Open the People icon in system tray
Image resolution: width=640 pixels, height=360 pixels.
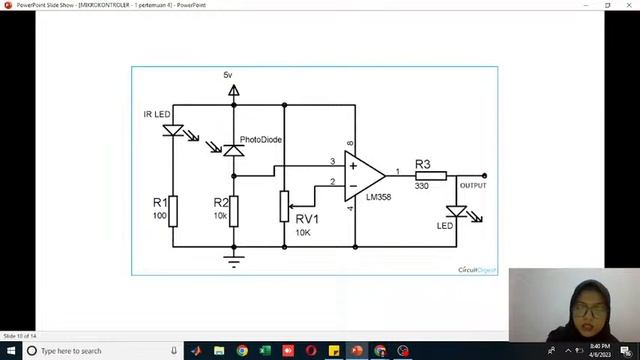pyautogui.click(x=551, y=351)
